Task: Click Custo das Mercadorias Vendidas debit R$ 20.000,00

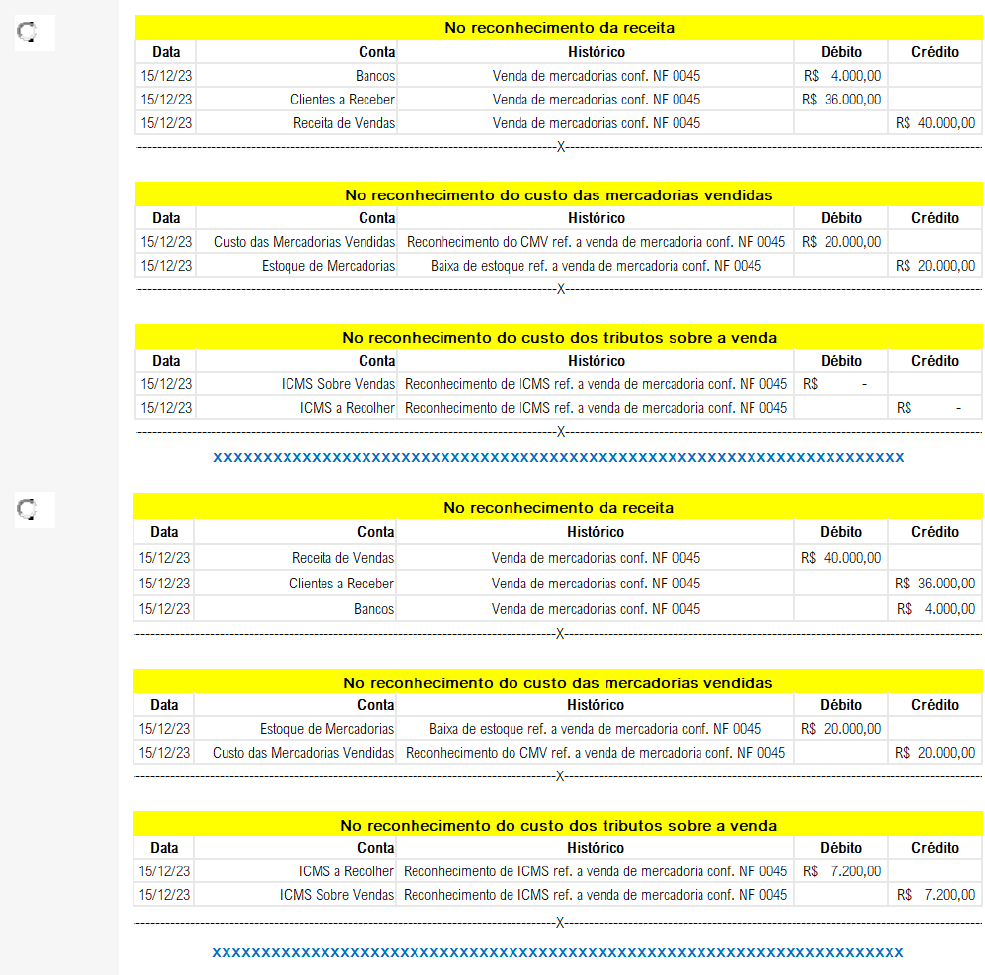Action: [841, 242]
